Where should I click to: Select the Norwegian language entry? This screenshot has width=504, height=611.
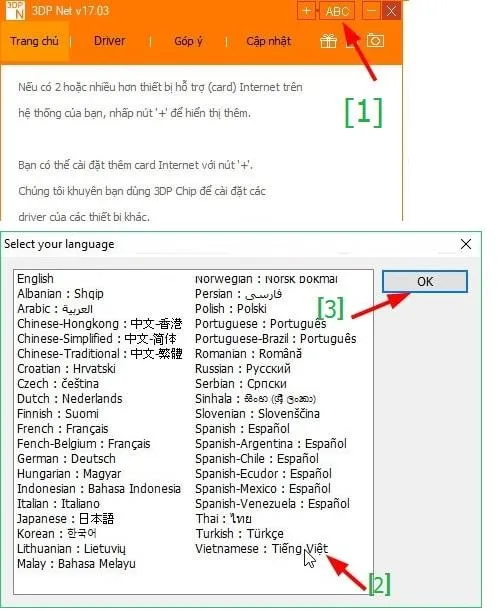coord(266,279)
